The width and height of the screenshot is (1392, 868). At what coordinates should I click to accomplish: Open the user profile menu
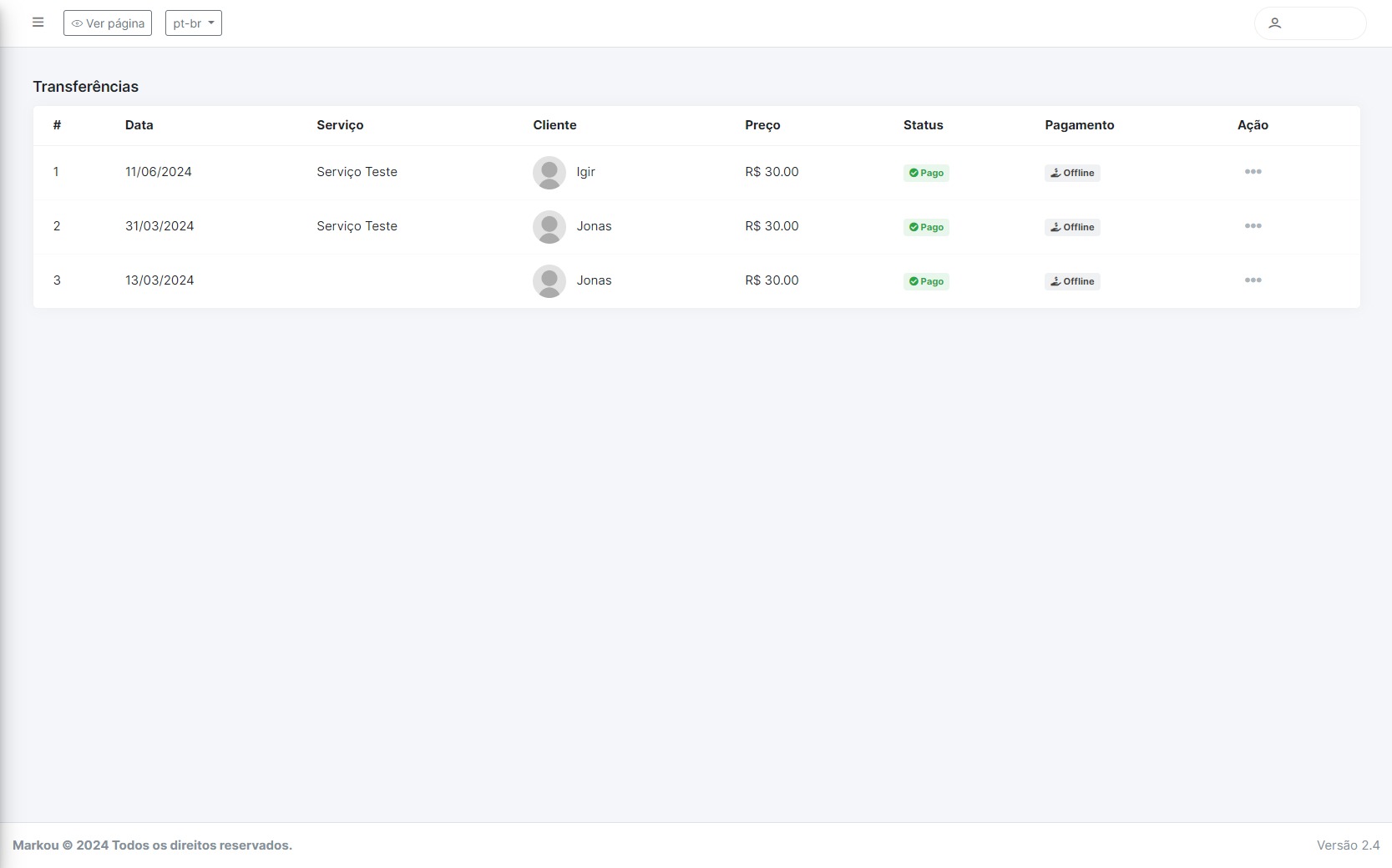(1310, 23)
